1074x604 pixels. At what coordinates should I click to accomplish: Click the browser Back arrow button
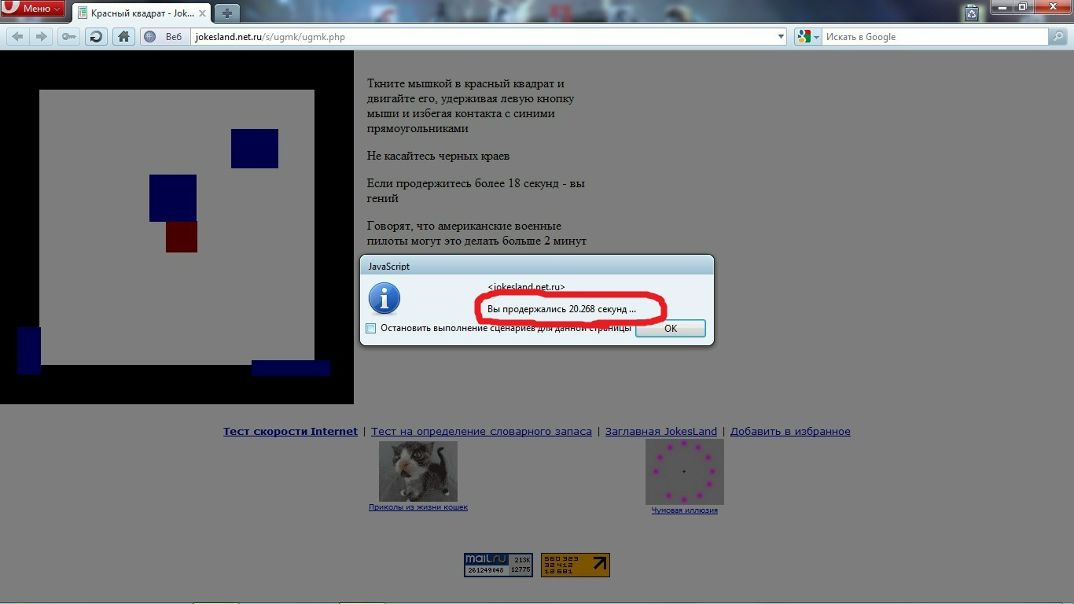click(x=17, y=37)
